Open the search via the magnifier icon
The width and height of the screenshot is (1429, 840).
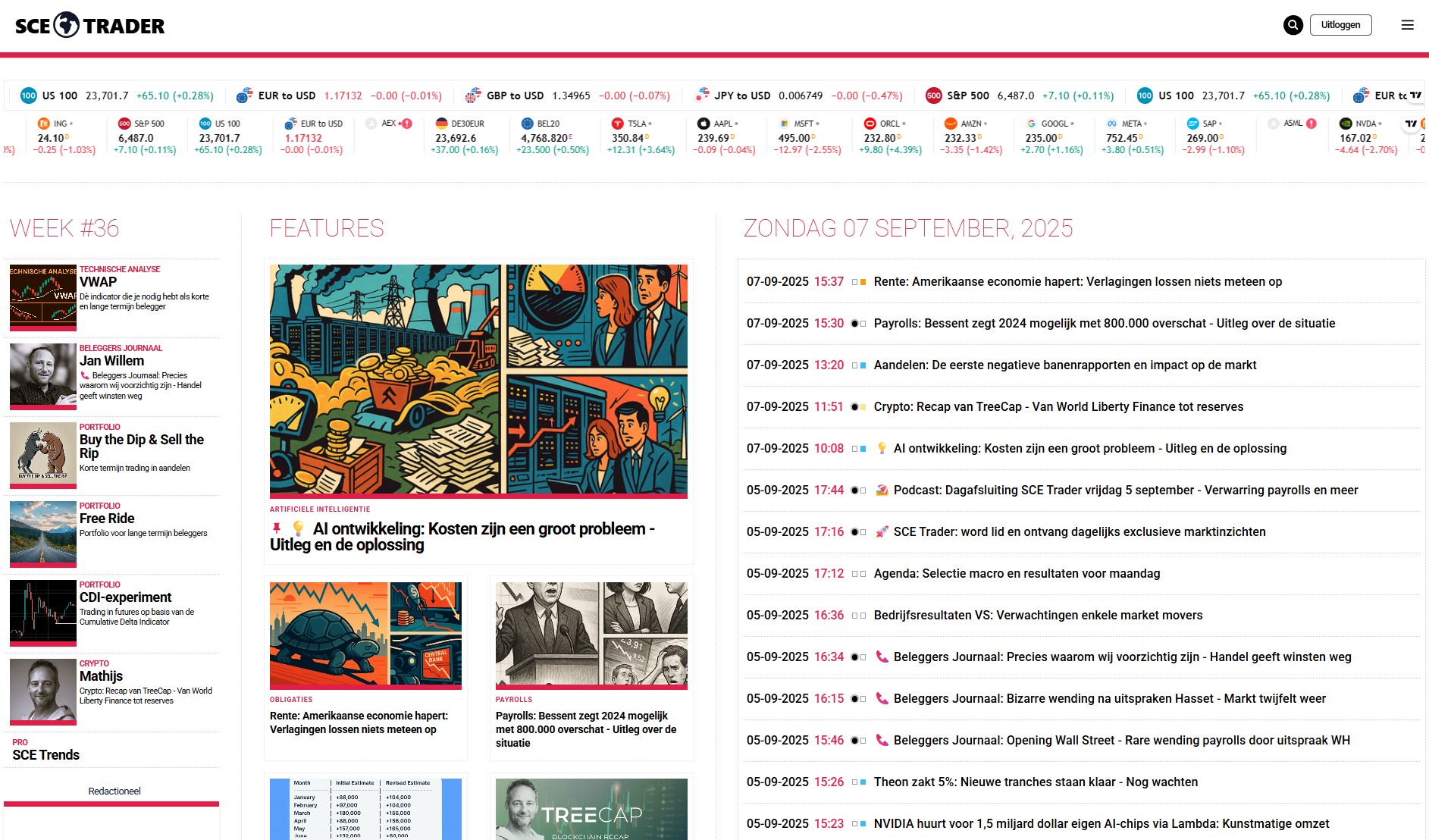[x=1293, y=25]
